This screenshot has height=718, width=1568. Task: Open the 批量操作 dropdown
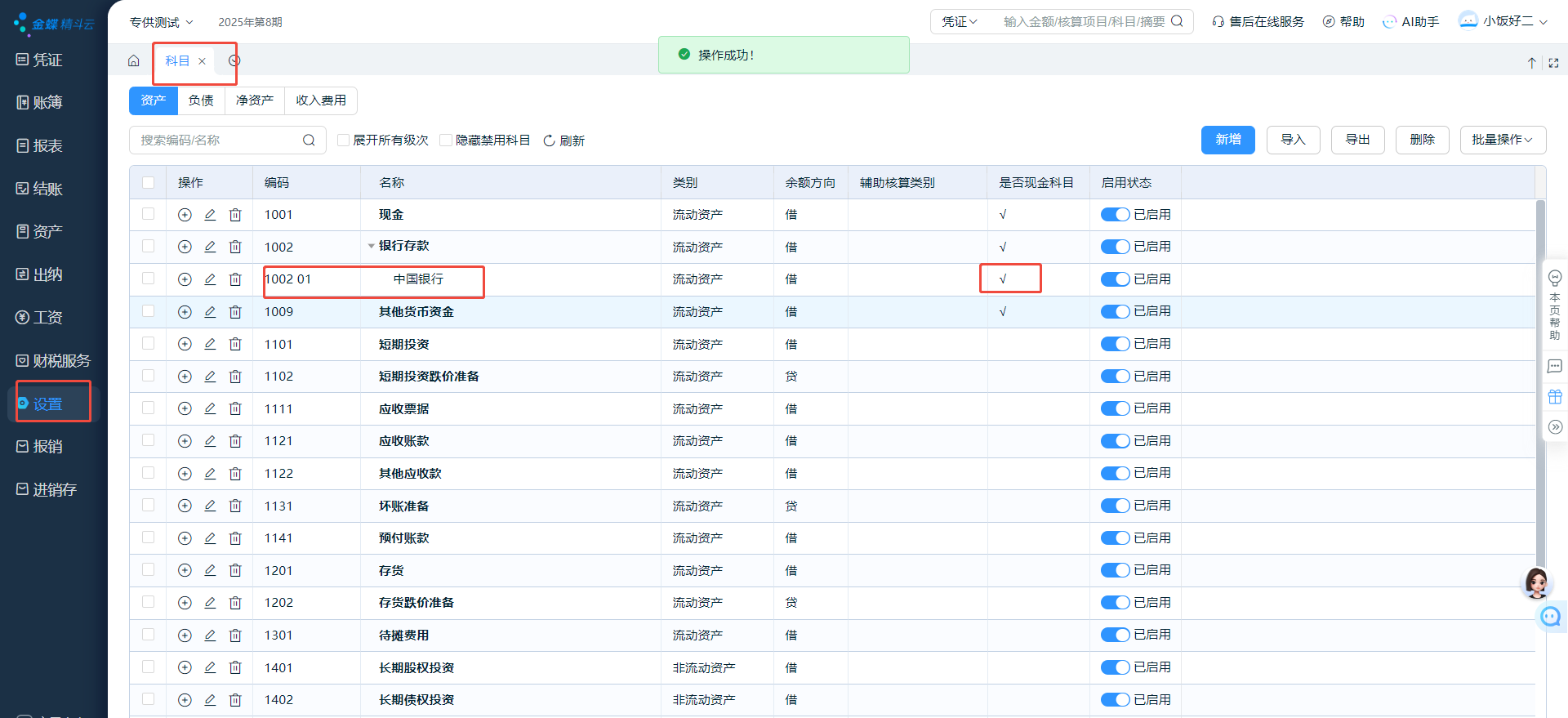click(x=1502, y=140)
